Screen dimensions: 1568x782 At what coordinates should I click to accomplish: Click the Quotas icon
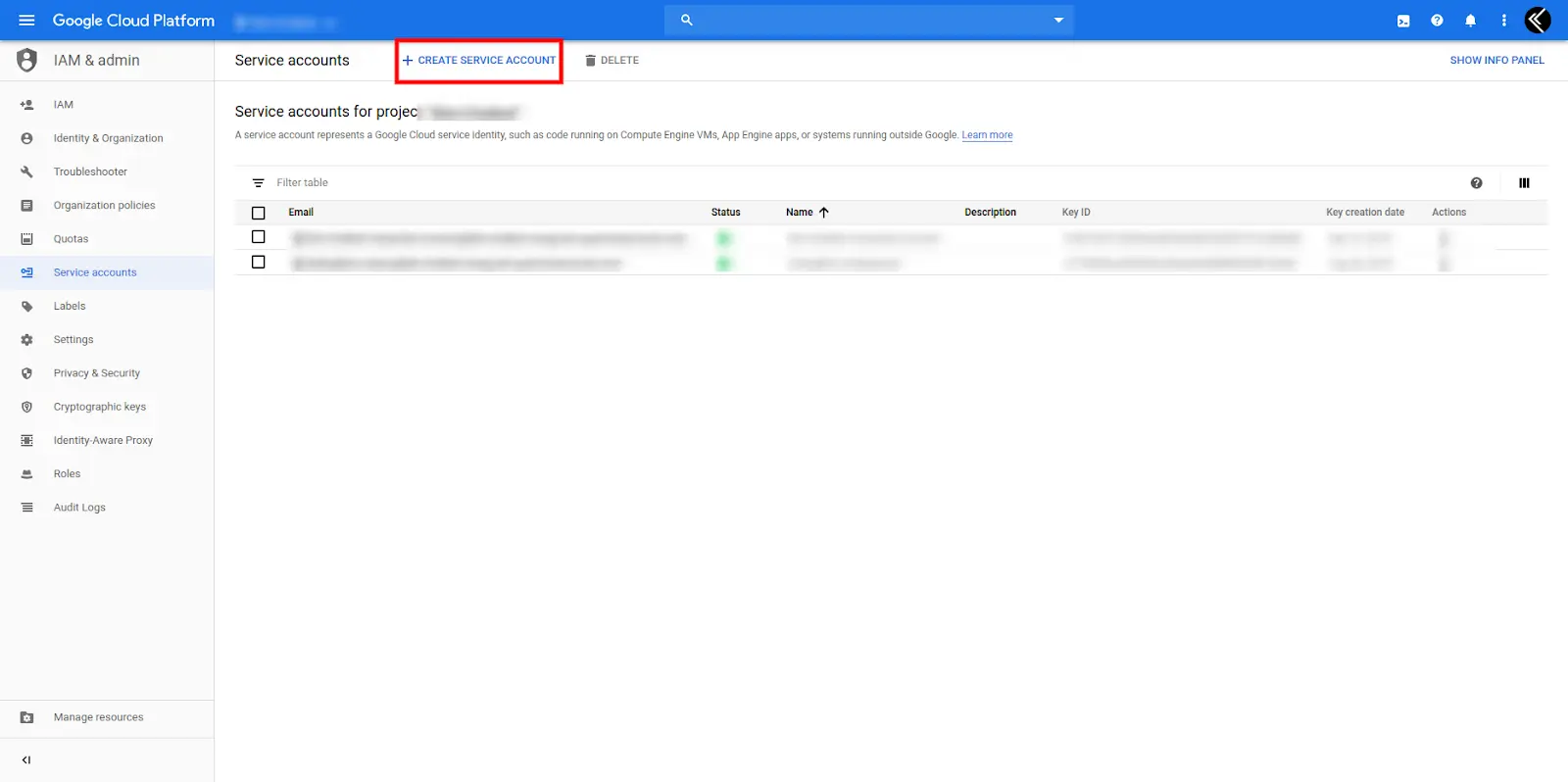26,239
